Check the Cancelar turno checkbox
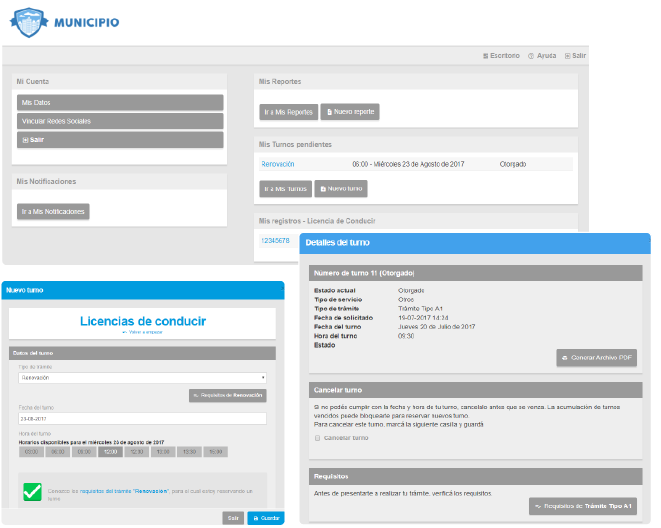The height and width of the screenshot is (528, 661). pos(318,438)
